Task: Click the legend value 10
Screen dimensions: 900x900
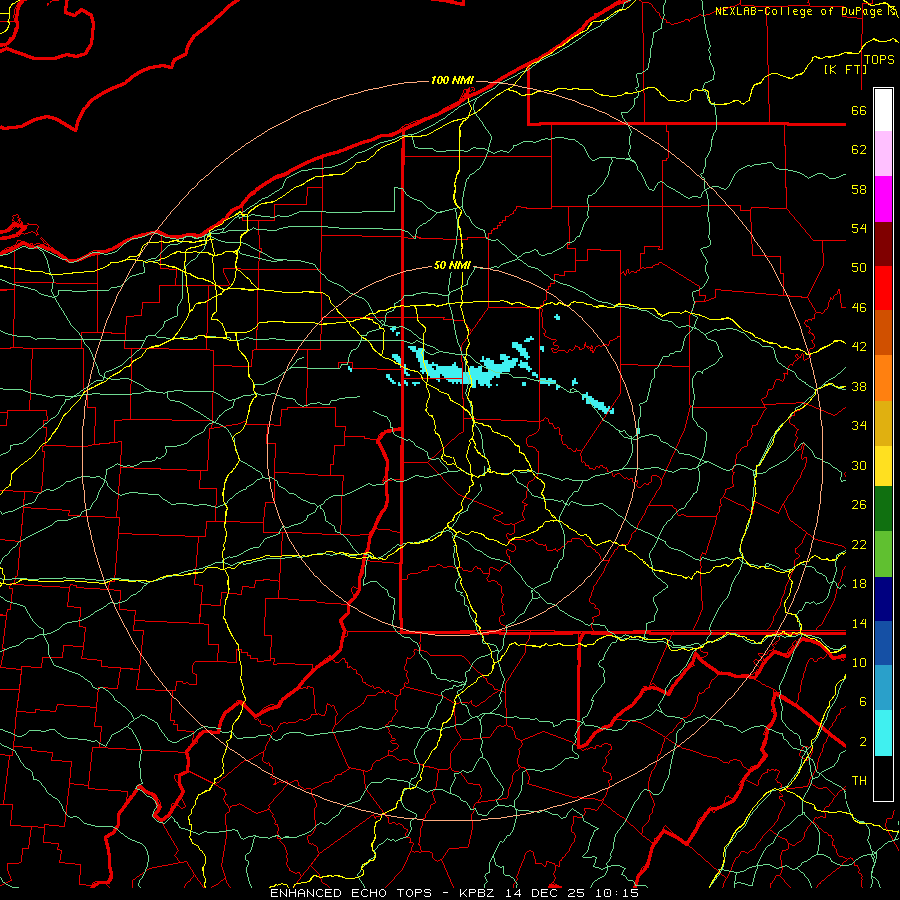Action: click(859, 662)
